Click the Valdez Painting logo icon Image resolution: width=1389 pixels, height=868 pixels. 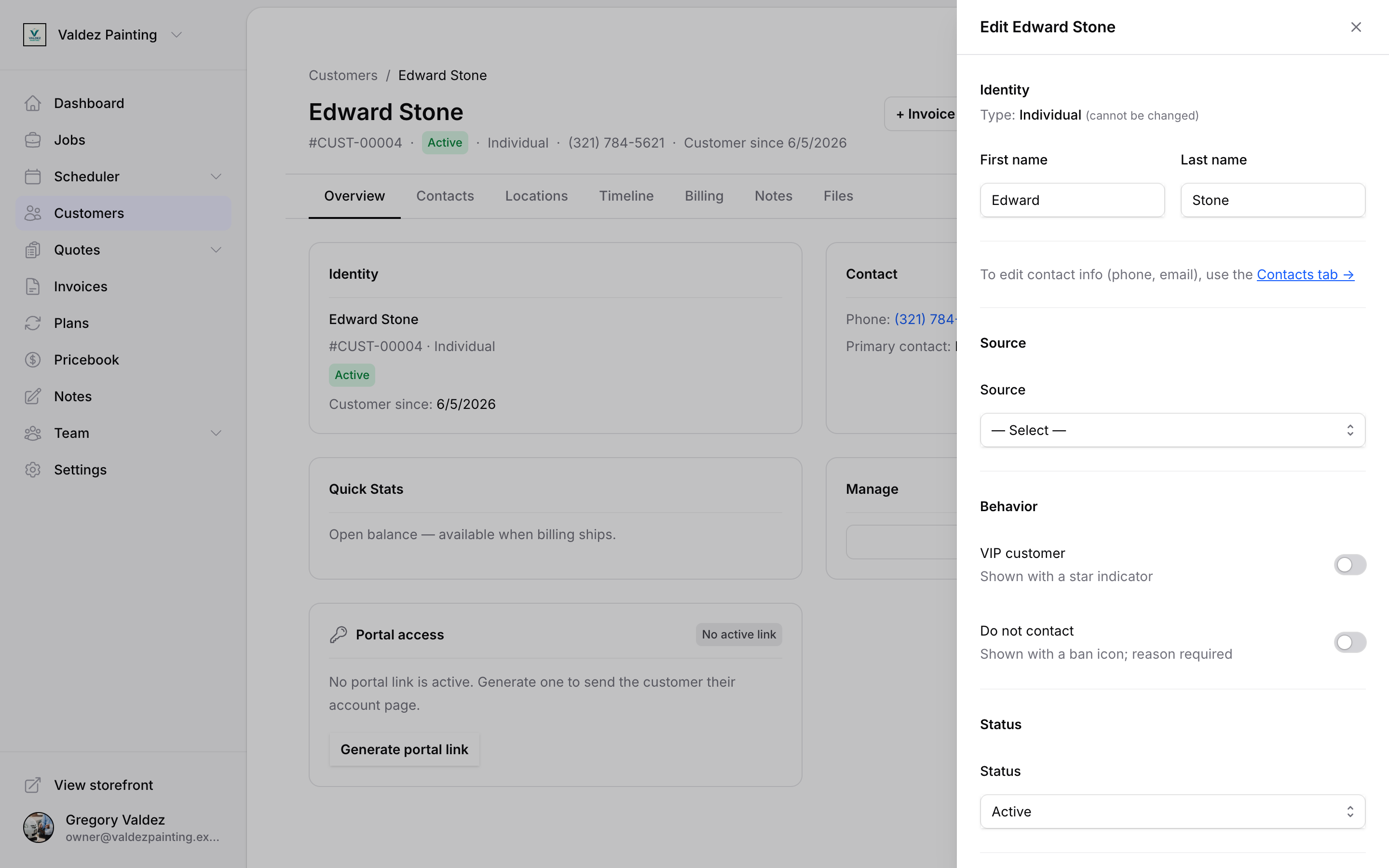[x=34, y=35]
